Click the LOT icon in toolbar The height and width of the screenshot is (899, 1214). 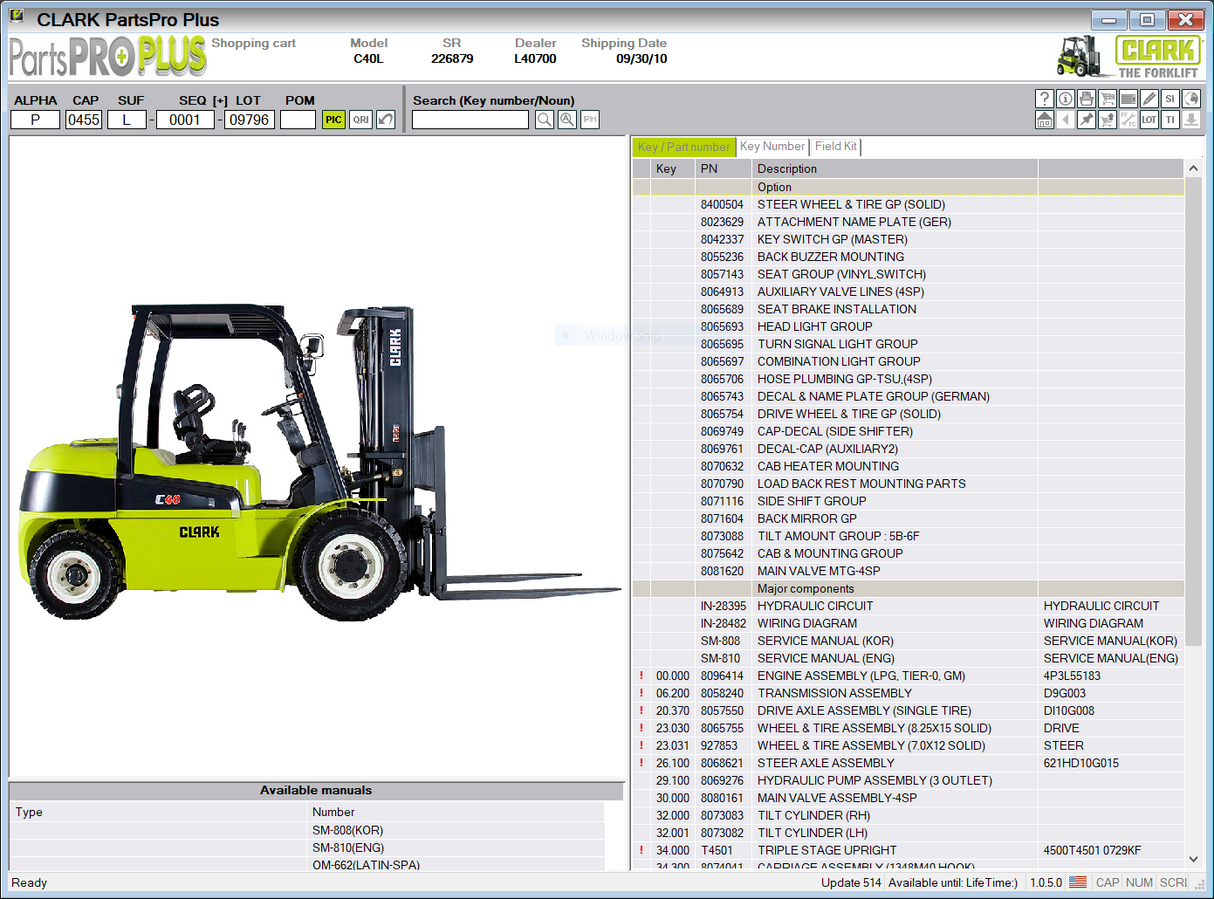click(1149, 119)
